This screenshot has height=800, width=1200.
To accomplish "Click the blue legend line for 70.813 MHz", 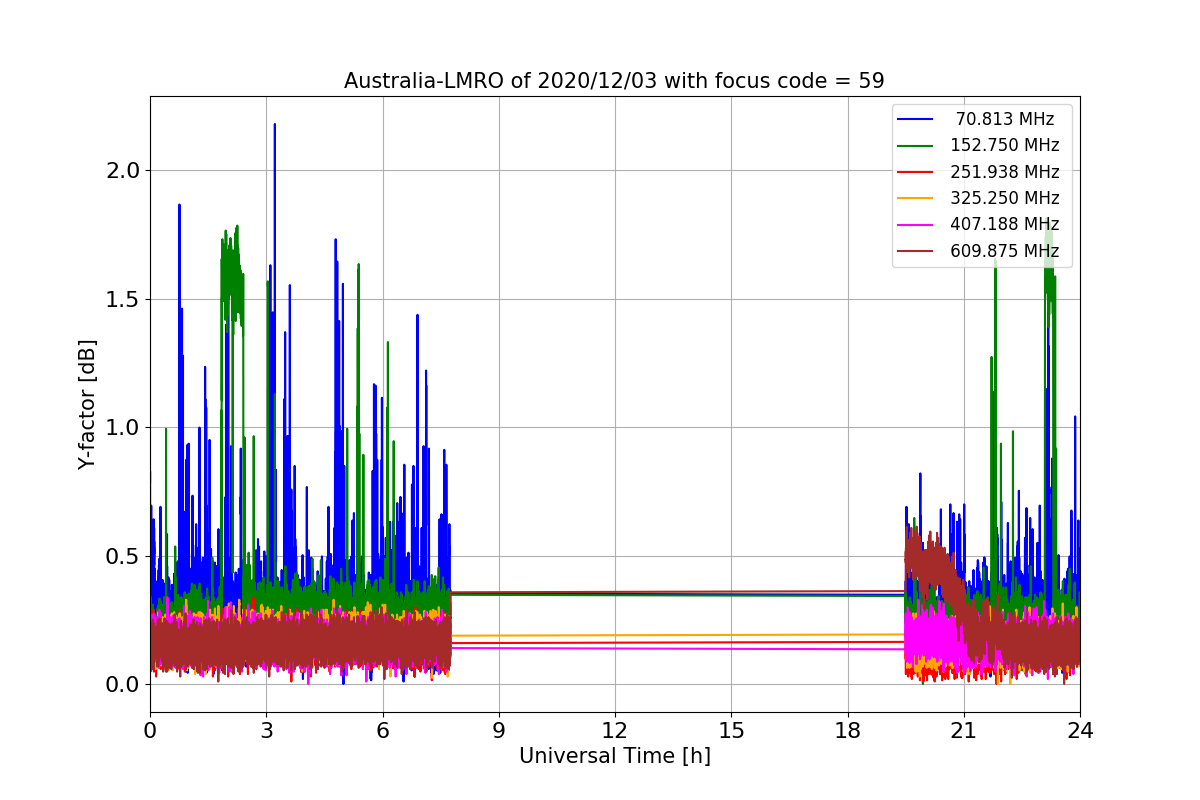I will click(916, 119).
